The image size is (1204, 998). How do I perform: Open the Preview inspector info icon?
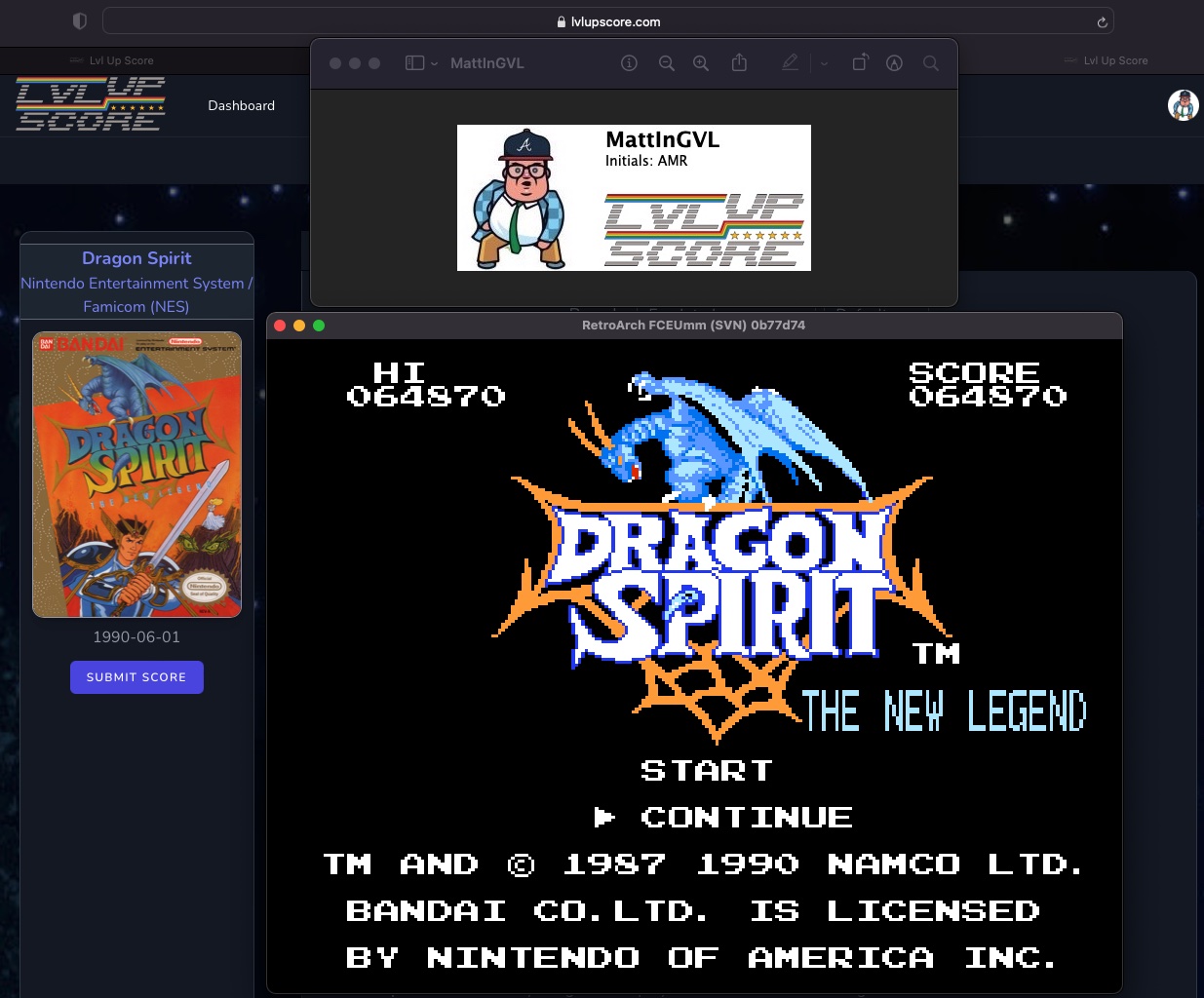[x=629, y=63]
